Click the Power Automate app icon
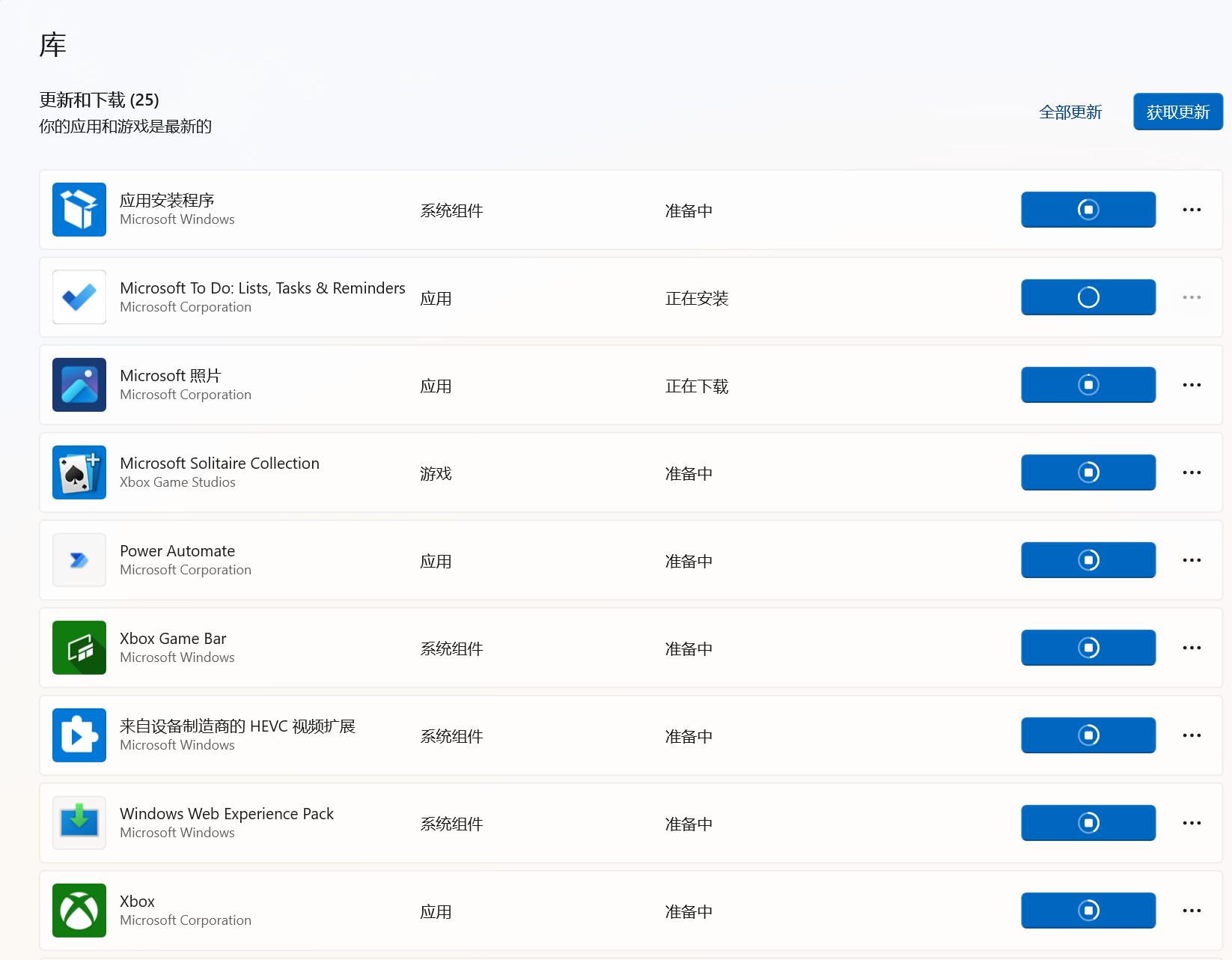The width and height of the screenshot is (1232, 960). coord(79,560)
